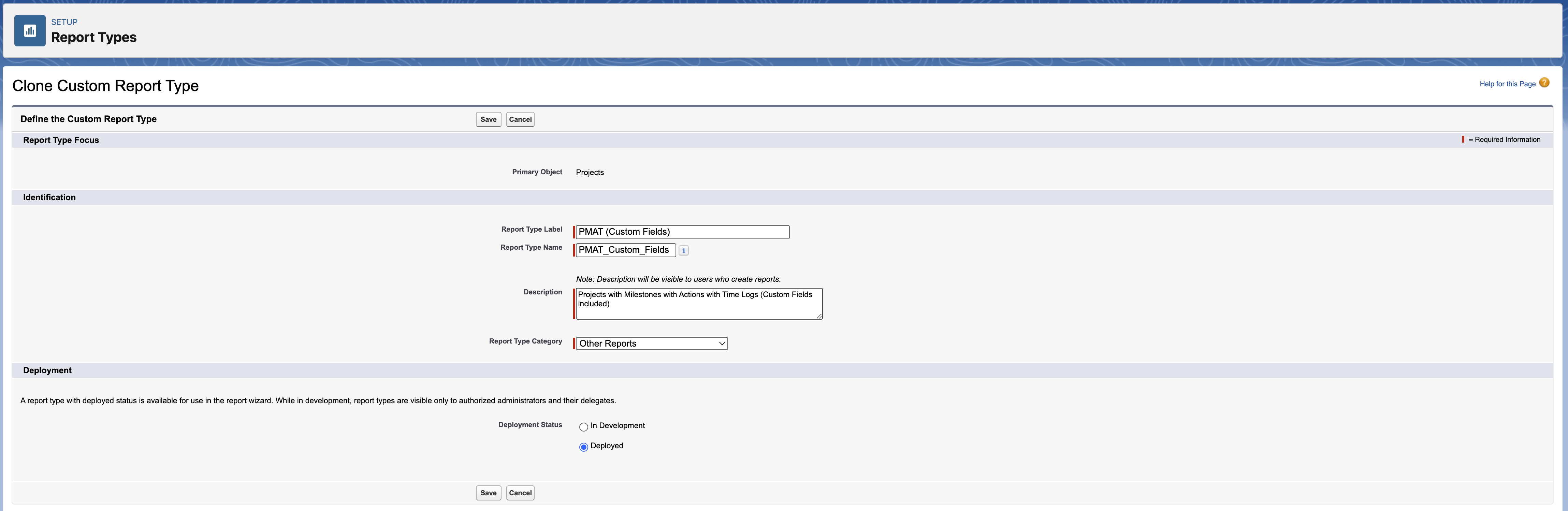Click the Identification section header

pyautogui.click(x=49, y=198)
